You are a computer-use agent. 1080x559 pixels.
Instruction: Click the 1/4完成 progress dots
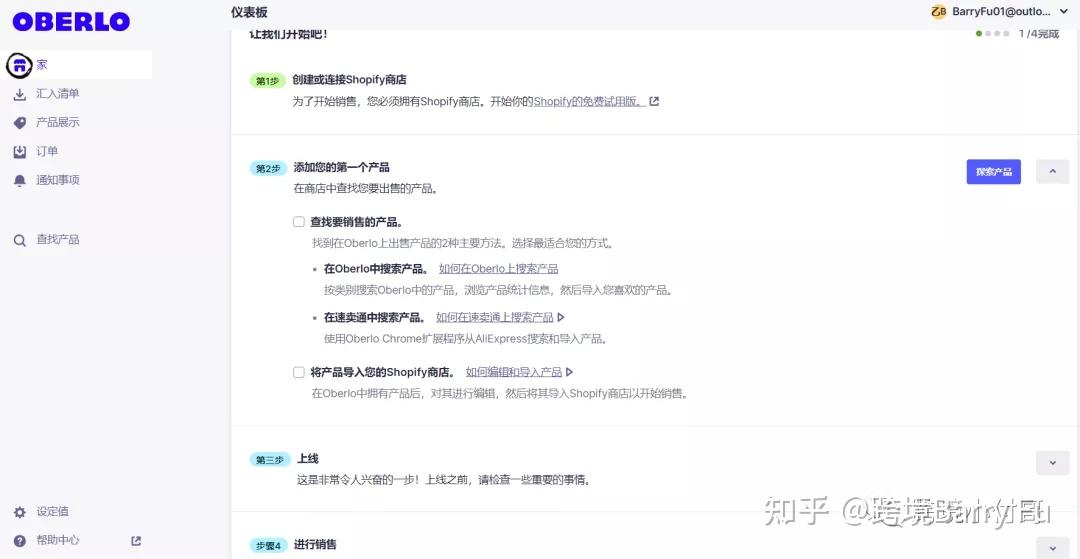point(993,33)
